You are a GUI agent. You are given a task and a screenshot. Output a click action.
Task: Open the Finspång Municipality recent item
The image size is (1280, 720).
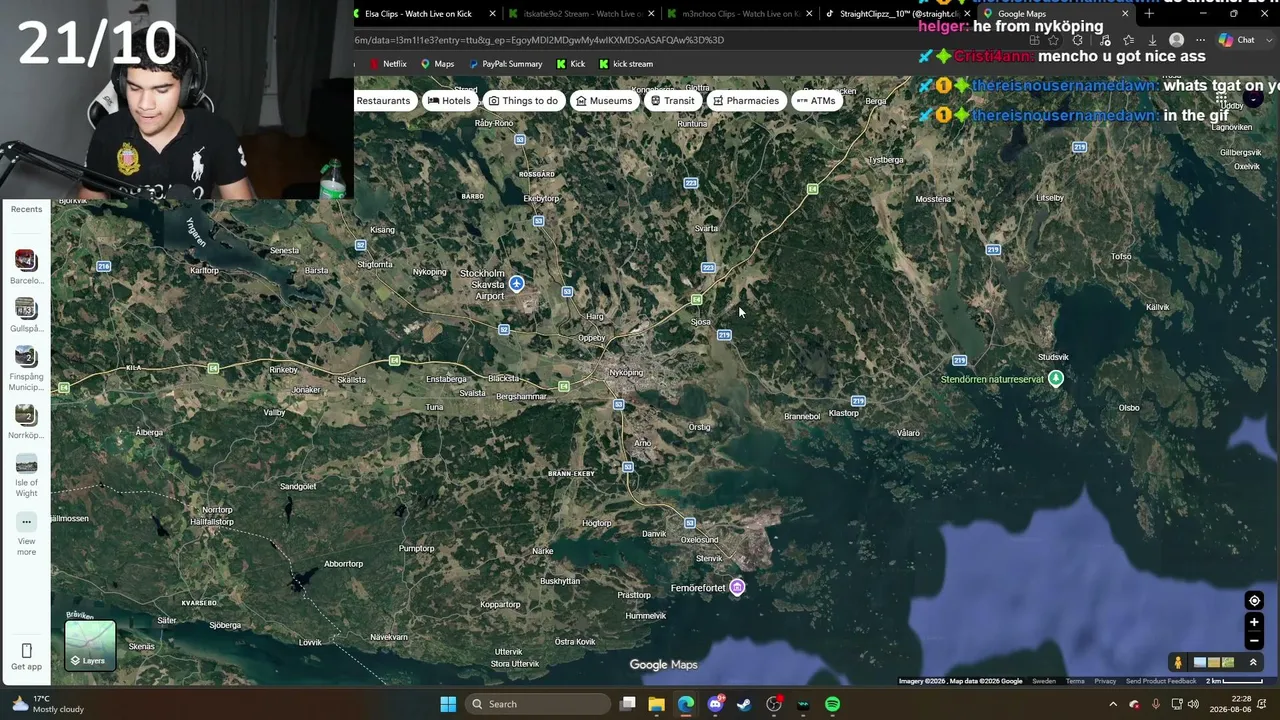[x=26, y=368]
